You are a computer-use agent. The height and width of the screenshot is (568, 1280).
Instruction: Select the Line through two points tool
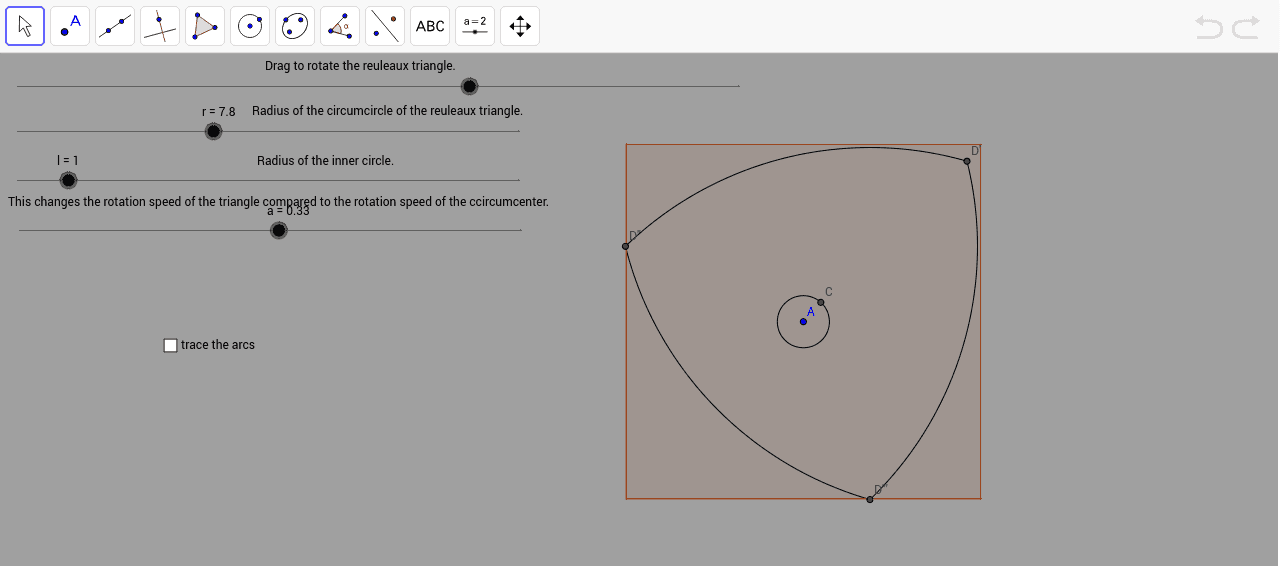click(x=115, y=26)
